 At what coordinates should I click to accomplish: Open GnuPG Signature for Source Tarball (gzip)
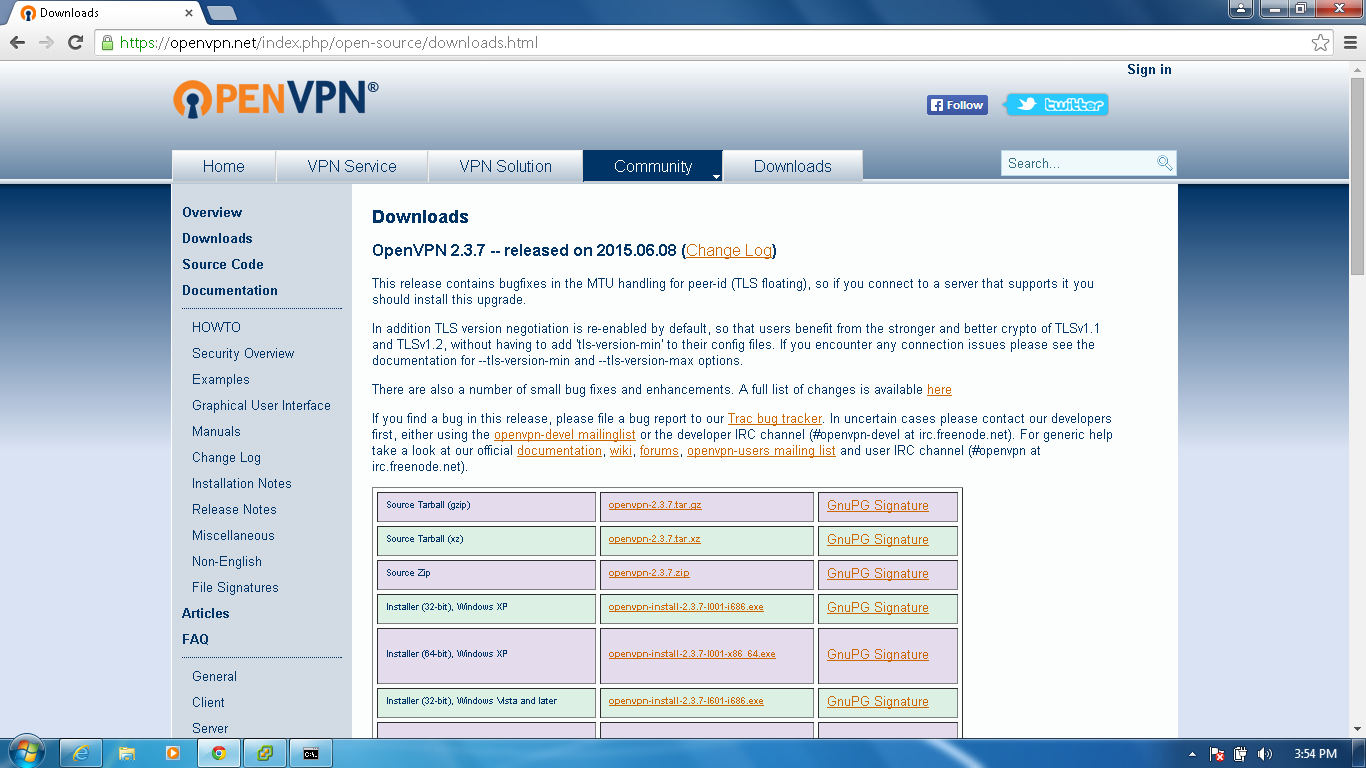(878, 505)
